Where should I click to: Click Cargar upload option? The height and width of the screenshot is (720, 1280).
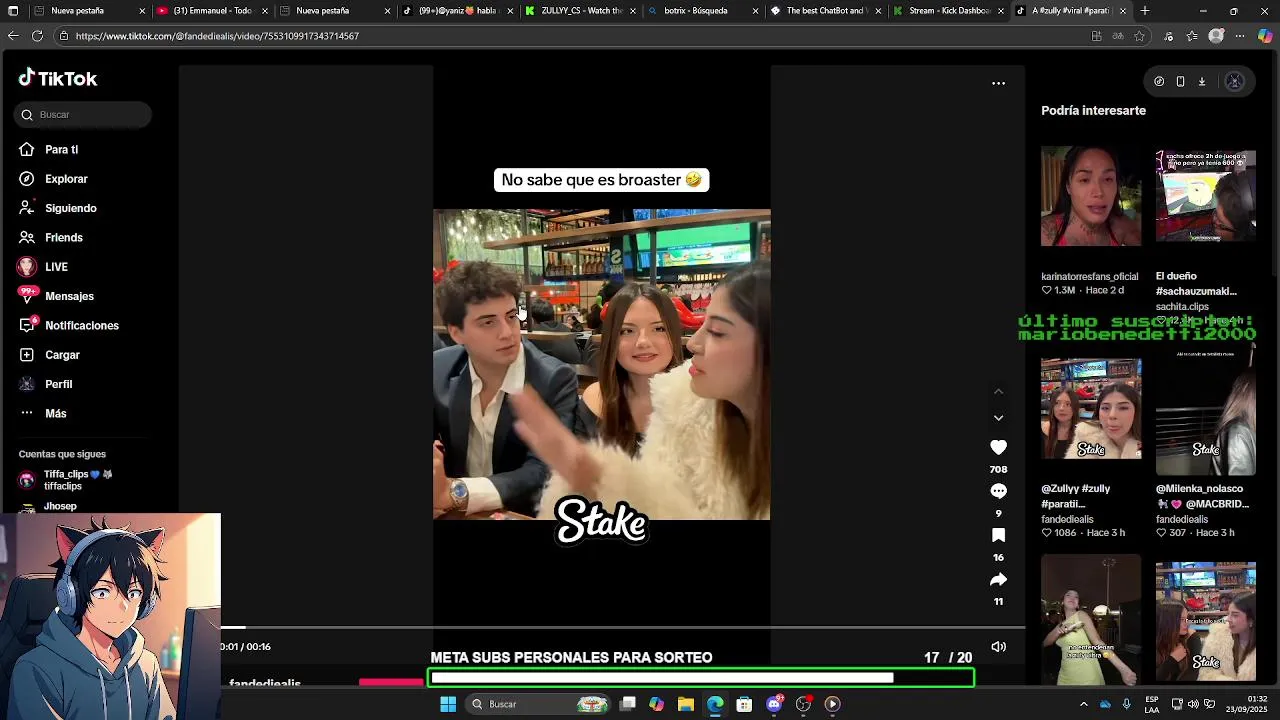pos(62,355)
